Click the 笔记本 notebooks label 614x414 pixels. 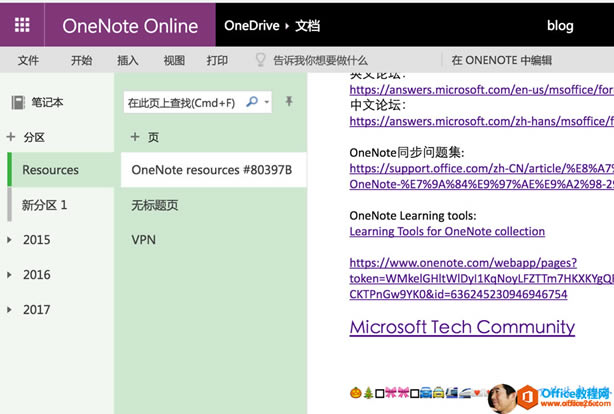click(x=47, y=103)
